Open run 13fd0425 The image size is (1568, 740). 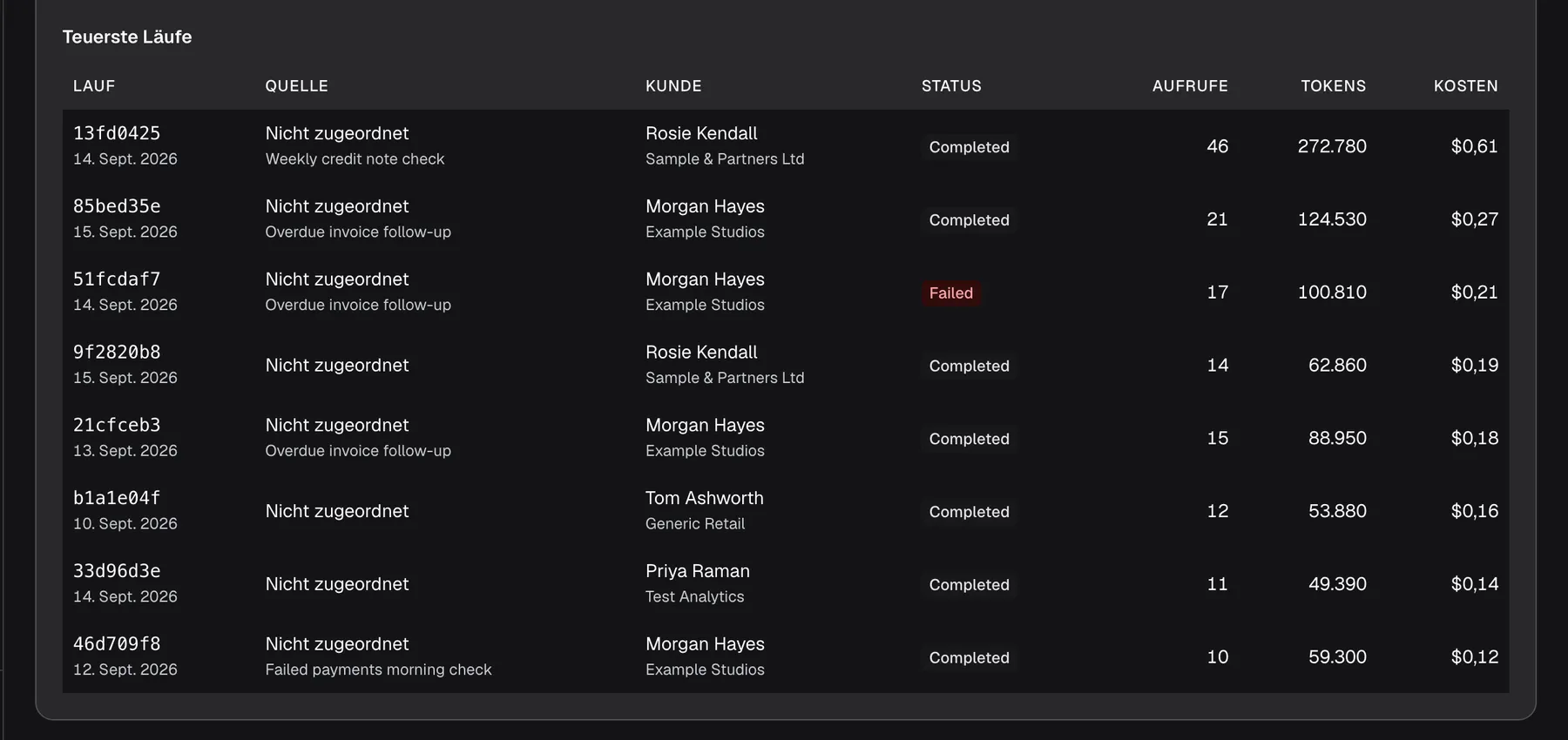(117, 133)
